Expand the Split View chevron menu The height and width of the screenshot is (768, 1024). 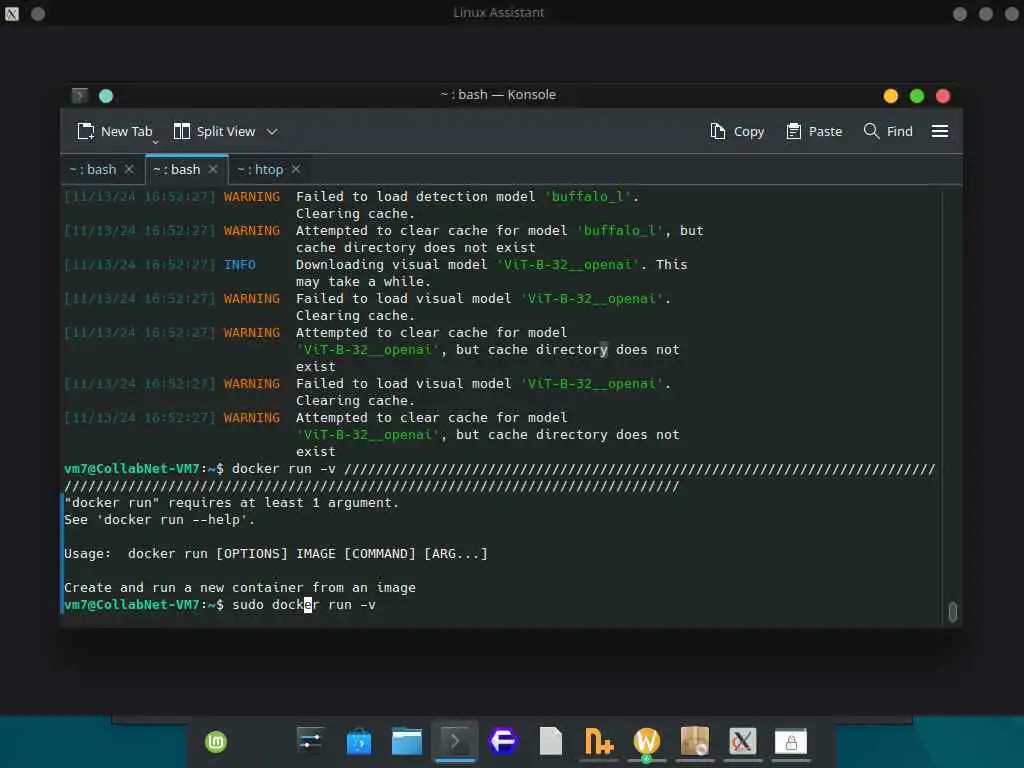pyautogui.click(x=272, y=131)
